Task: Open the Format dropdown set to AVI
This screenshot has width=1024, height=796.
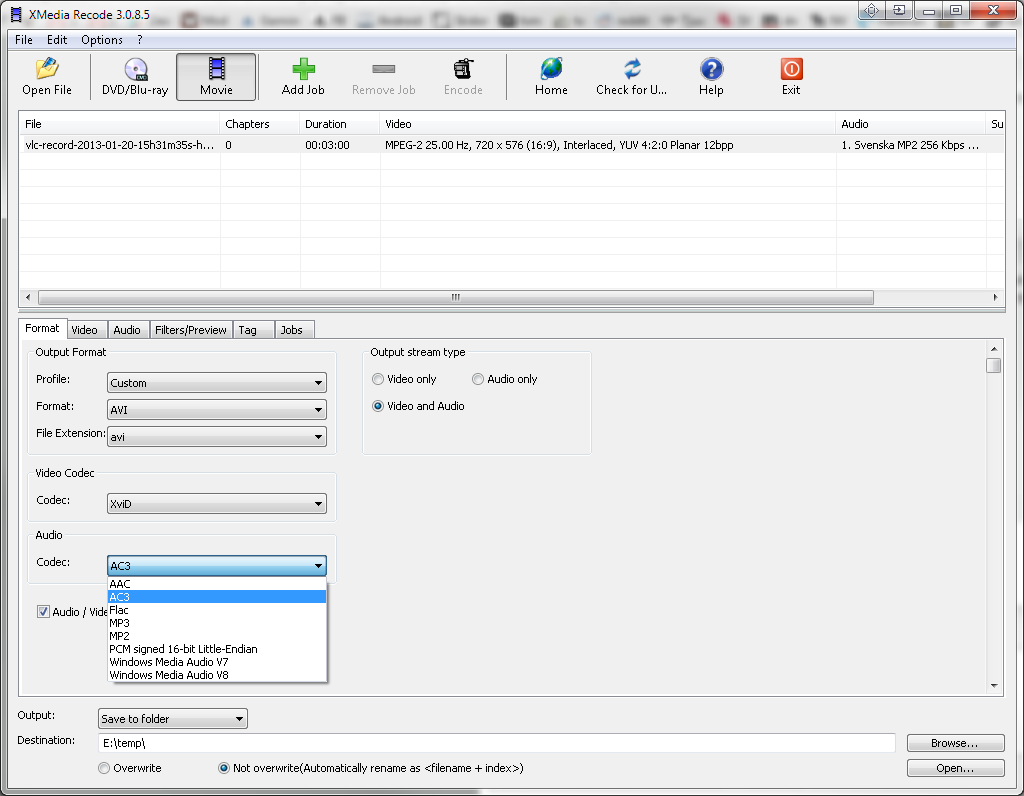Action: point(217,409)
